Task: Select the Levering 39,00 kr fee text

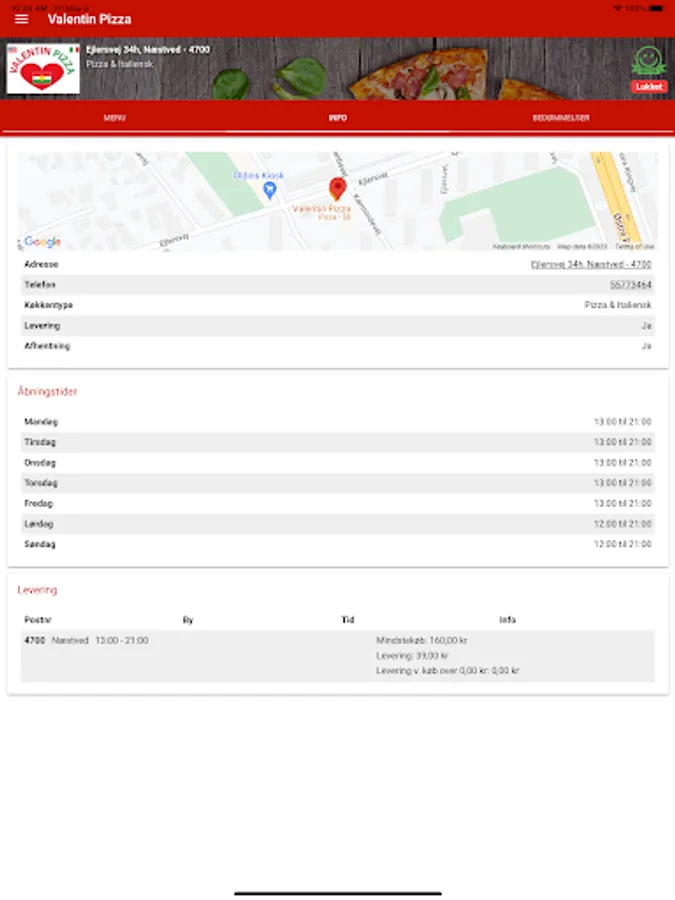Action: coord(412,655)
